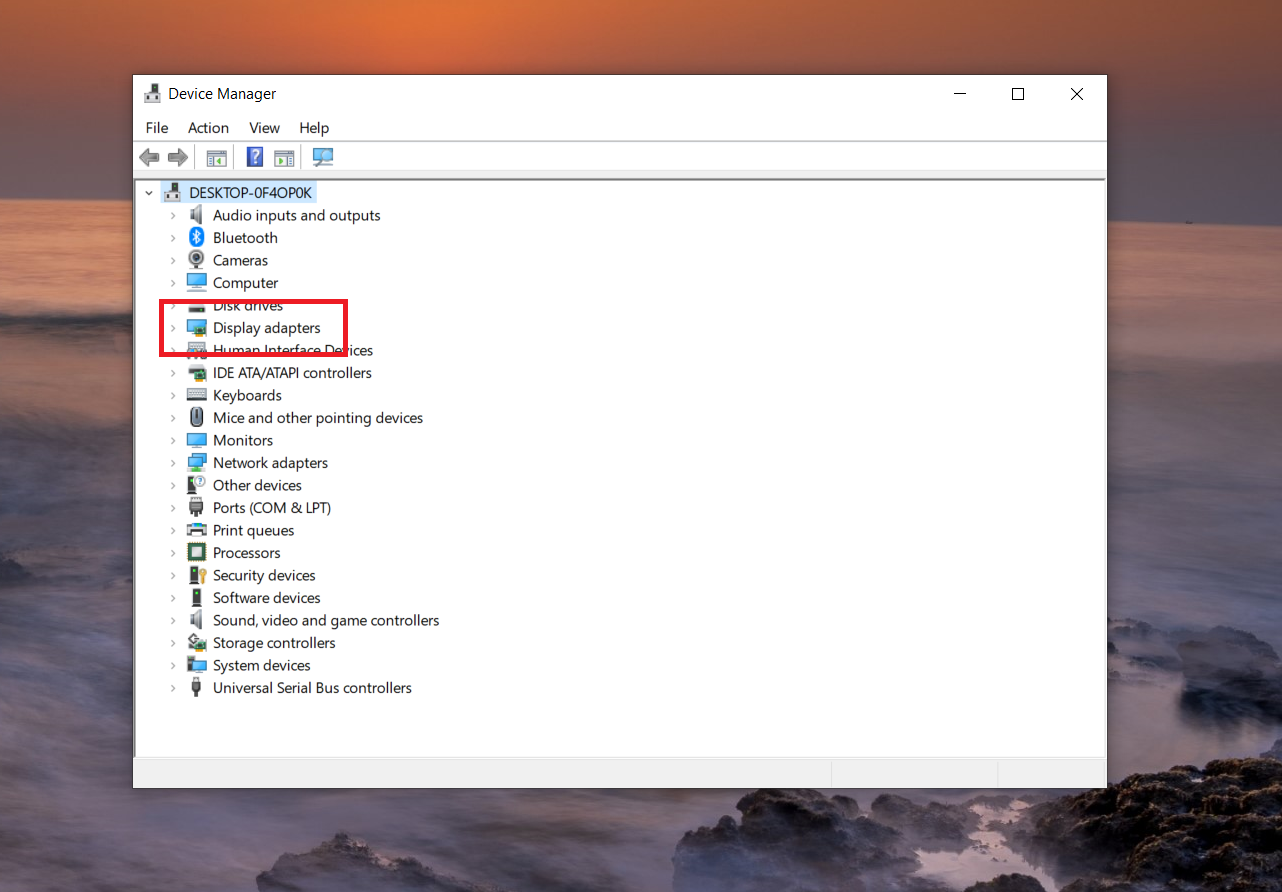The image size is (1282, 892).
Task: Click the Forward arrow toolbar icon
Action: click(178, 157)
